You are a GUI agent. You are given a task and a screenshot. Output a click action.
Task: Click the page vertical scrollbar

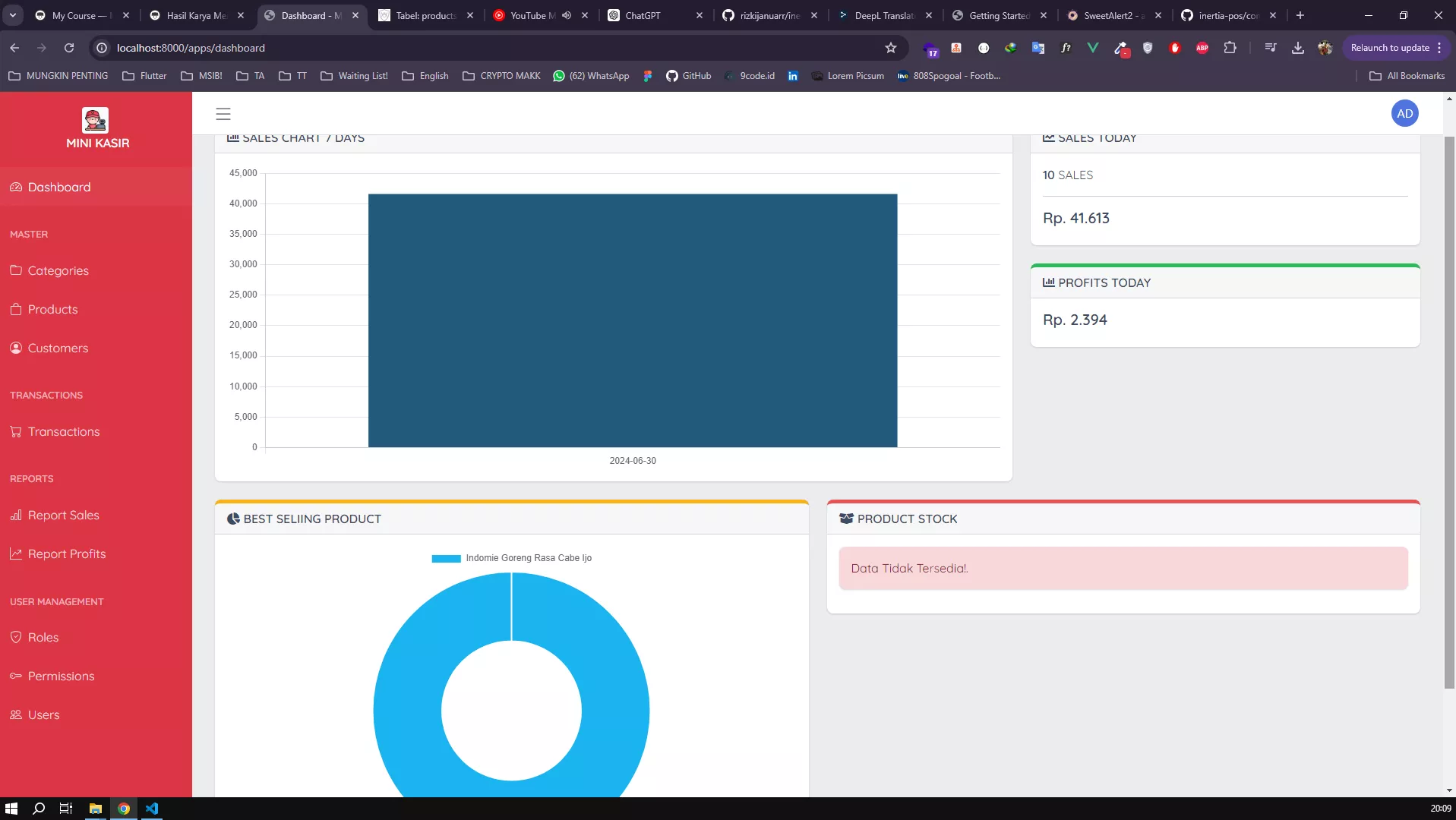point(1449,412)
